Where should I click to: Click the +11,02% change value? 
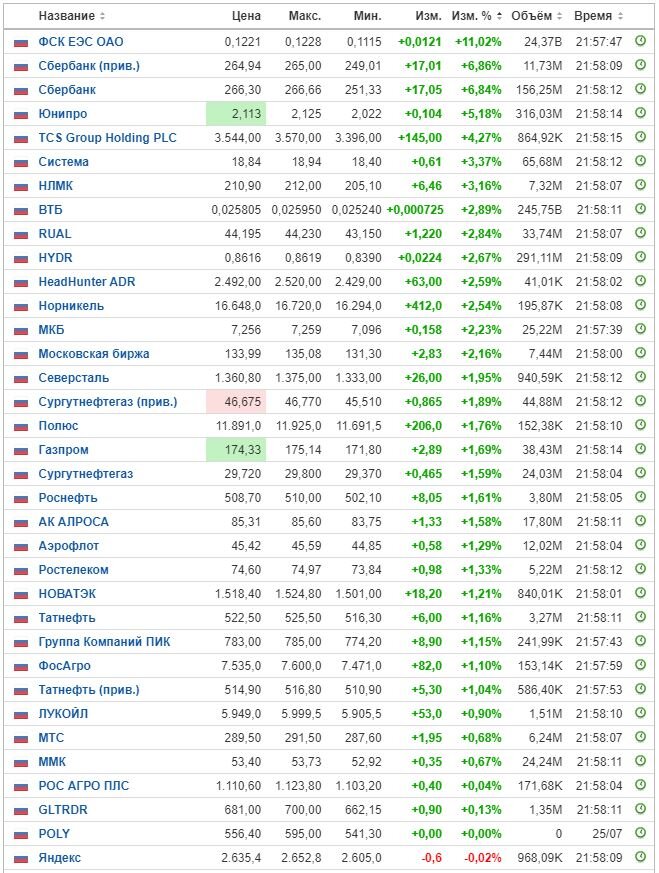point(478,42)
